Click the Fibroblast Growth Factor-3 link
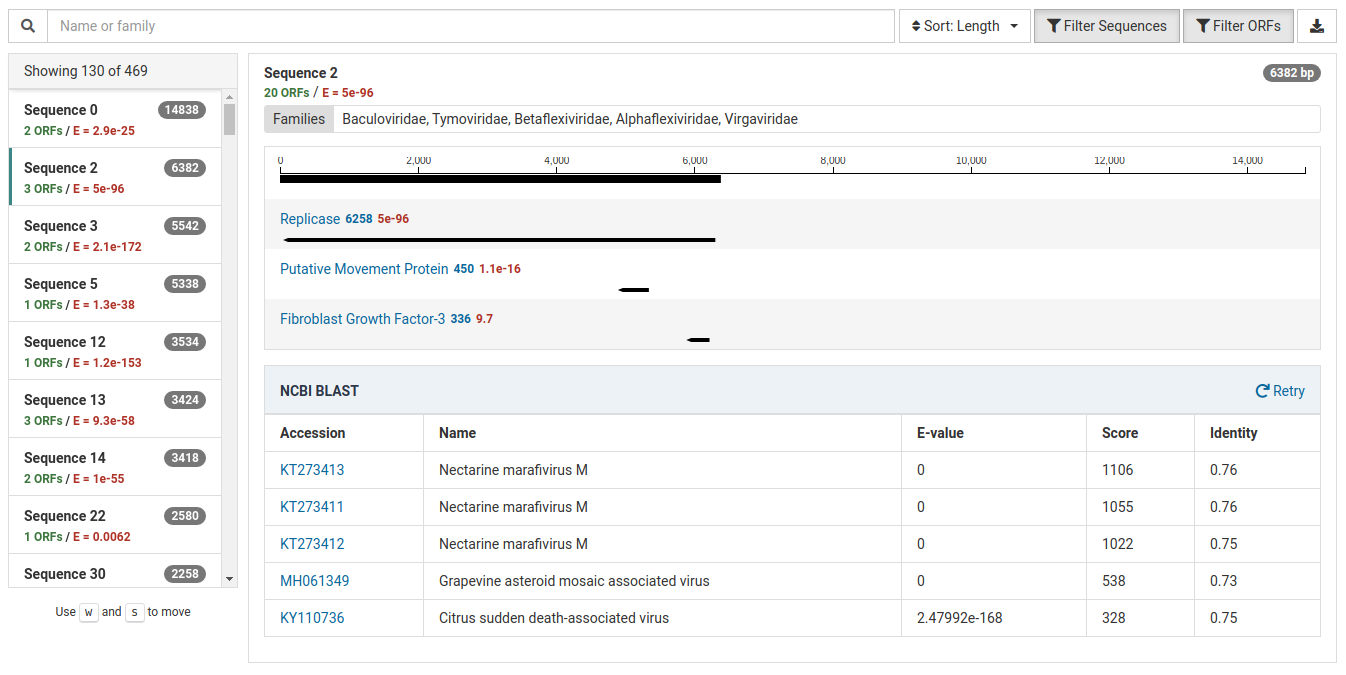 pyautogui.click(x=362, y=319)
